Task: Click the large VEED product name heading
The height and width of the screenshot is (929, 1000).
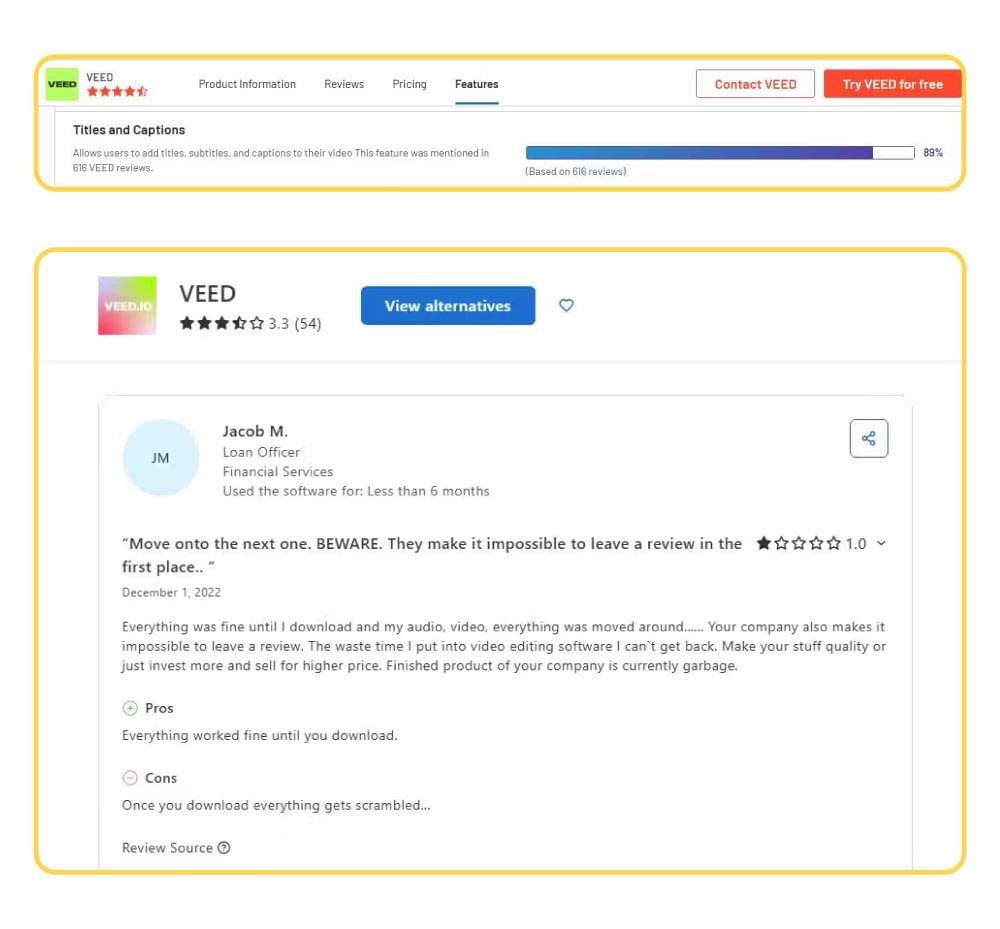Action: [207, 293]
